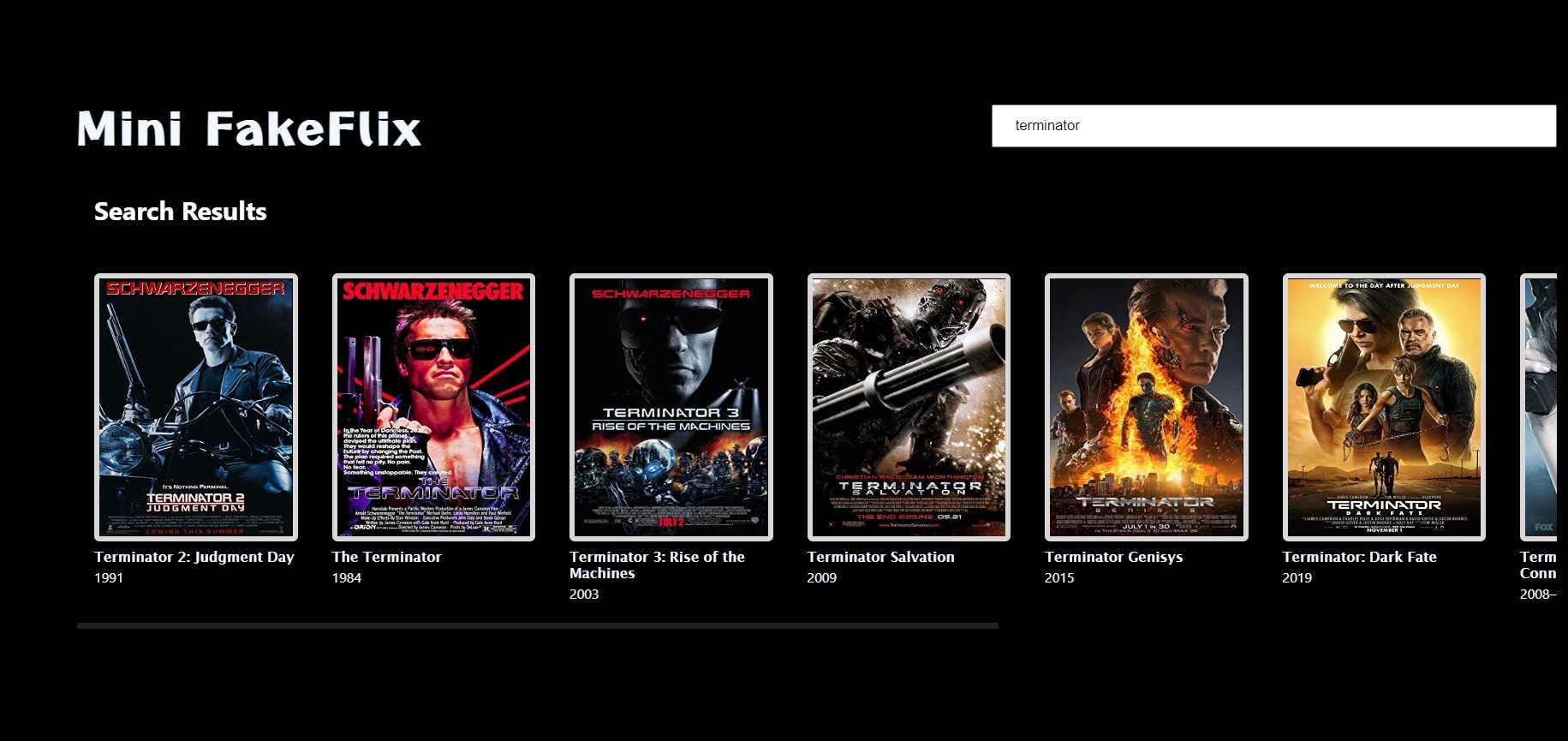The width and height of the screenshot is (1568, 741).
Task: Open the Terminator: Dark Fate poster
Action: point(1384,407)
